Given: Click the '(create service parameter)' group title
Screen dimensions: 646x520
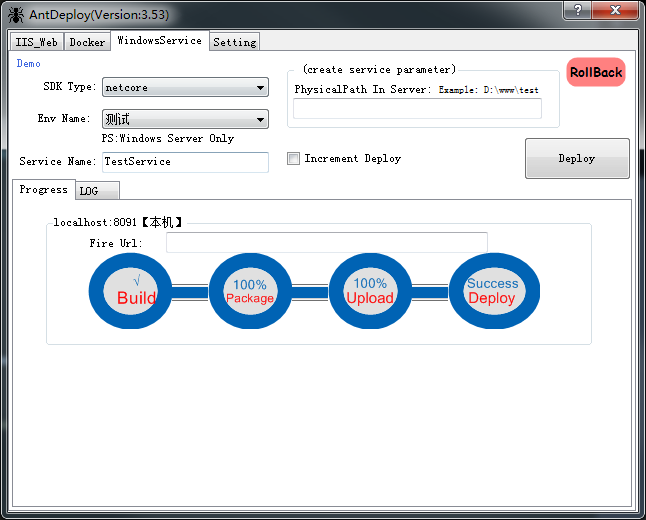Looking at the screenshot, I should 379,69.
